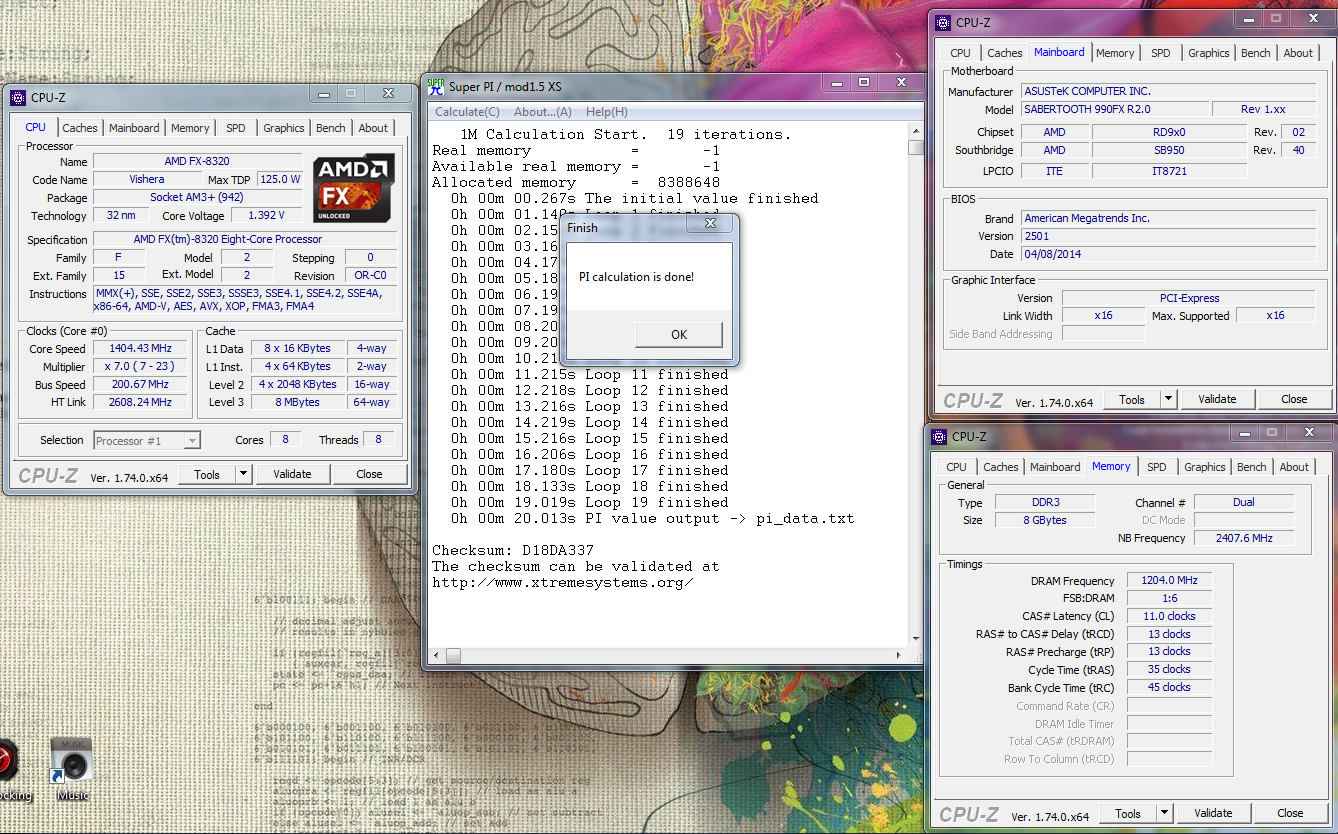This screenshot has height=834, width=1338.
Task: Select Memory tab in Mainboard window
Action: [1115, 53]
